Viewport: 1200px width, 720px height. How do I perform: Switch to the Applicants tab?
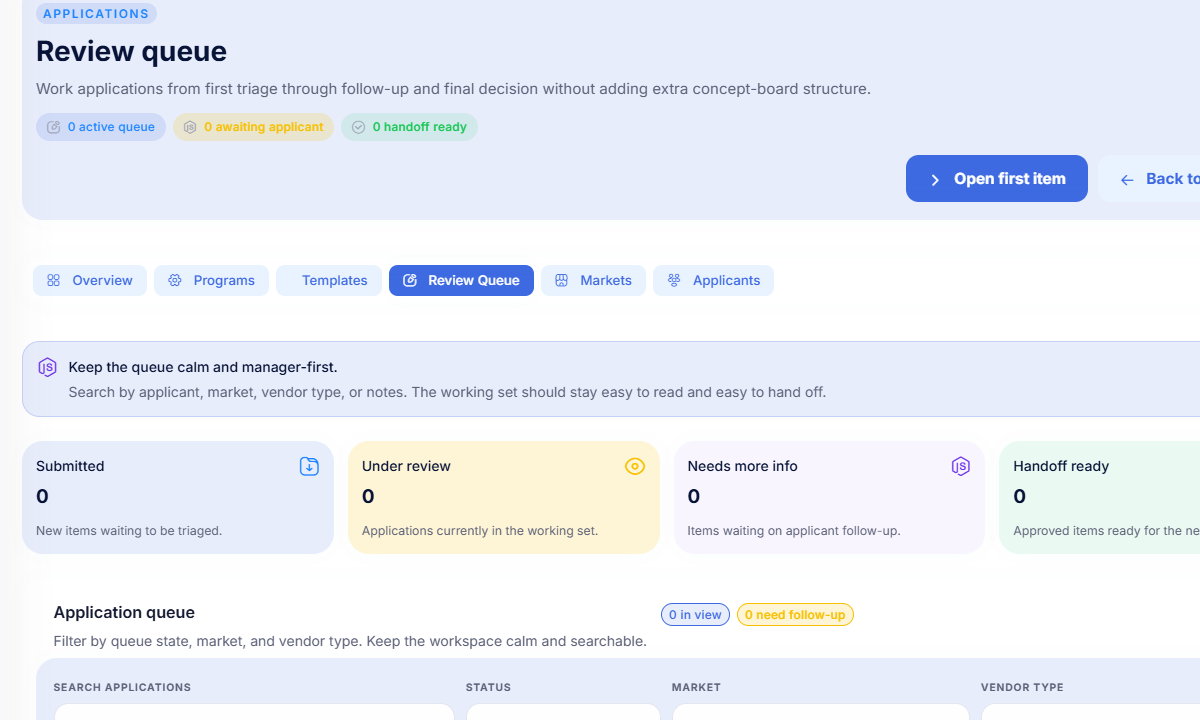pos(713,281)
